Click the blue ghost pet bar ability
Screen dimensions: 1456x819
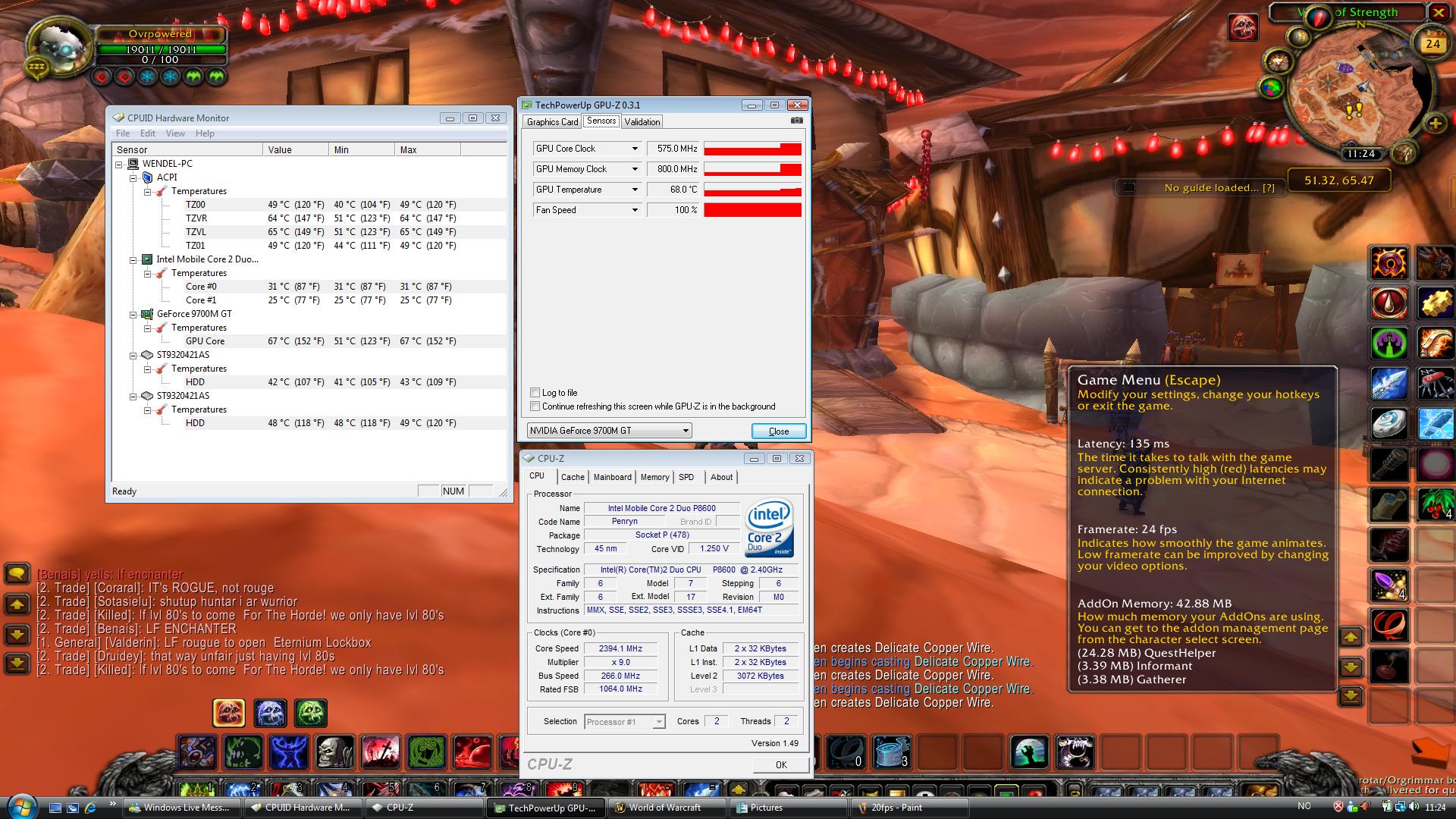270,713
